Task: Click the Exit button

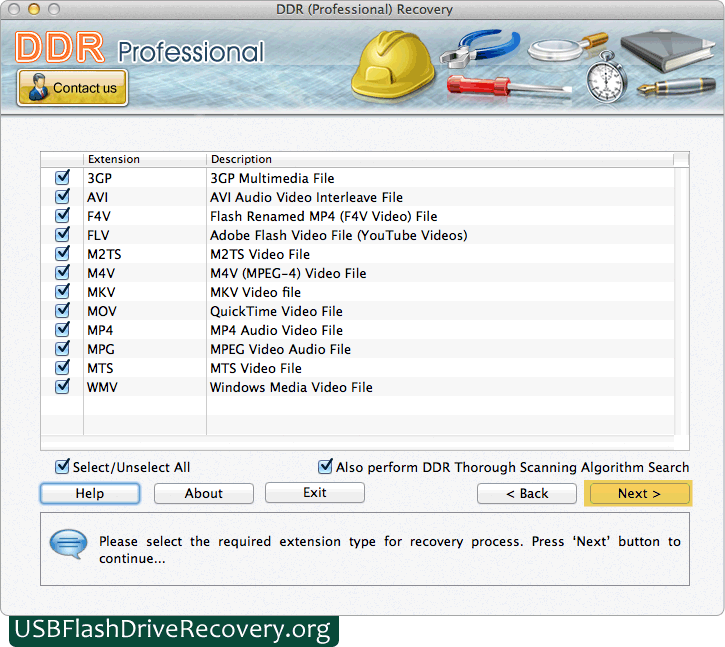Action: (x=314, y=493)
